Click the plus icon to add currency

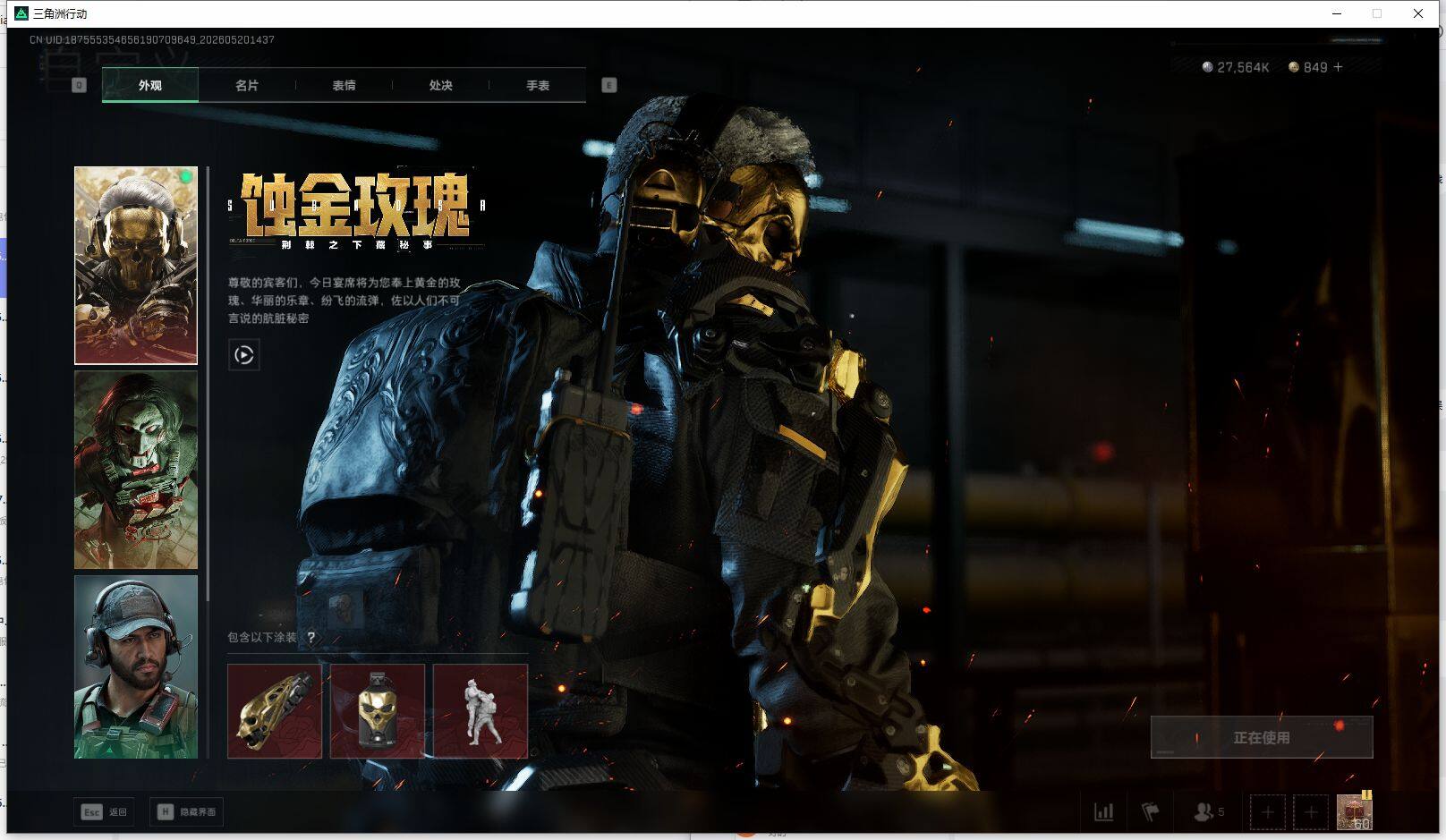pyautogui.click(x=1339, y=67)
